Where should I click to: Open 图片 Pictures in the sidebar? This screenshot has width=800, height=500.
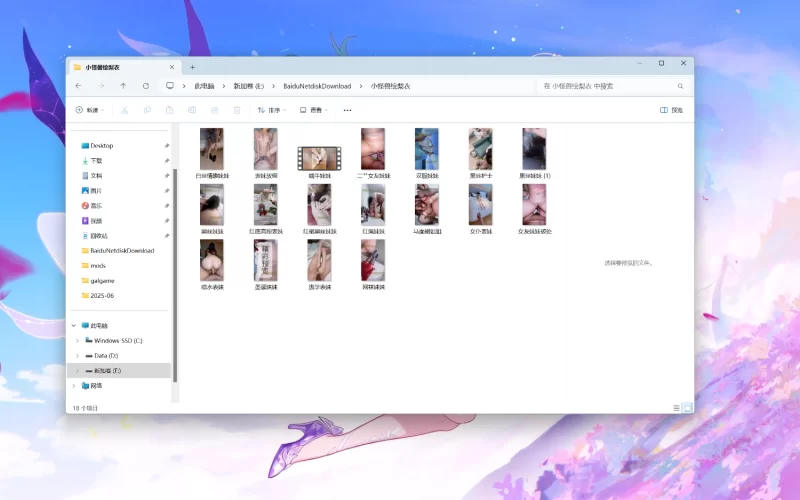[x=96, y=191]
